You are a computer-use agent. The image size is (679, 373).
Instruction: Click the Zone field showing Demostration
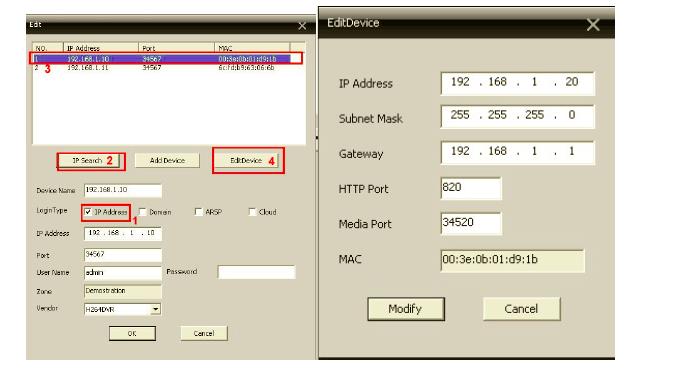pos(123,291)
